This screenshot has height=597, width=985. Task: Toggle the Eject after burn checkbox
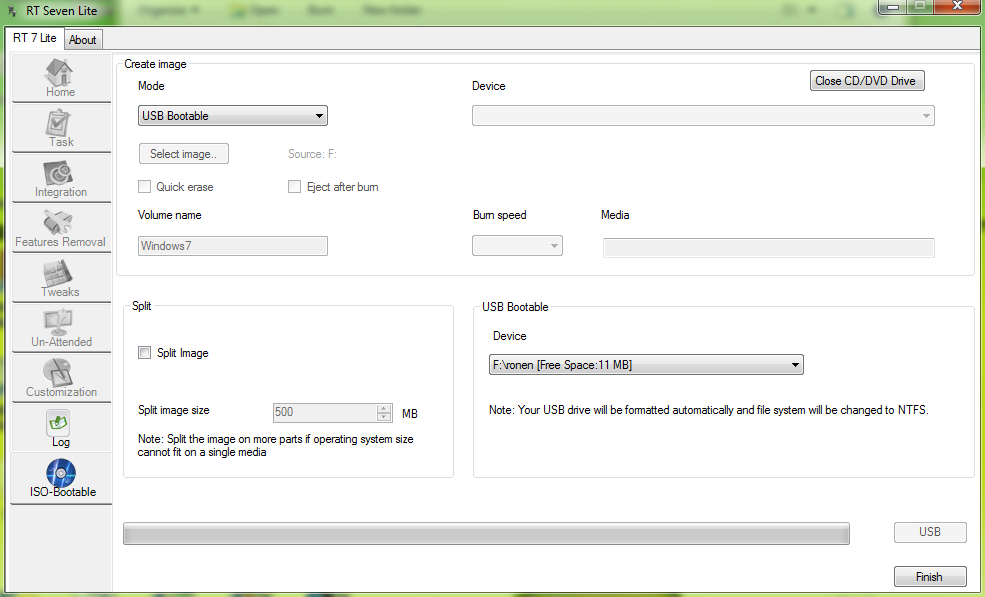(294, 187)
